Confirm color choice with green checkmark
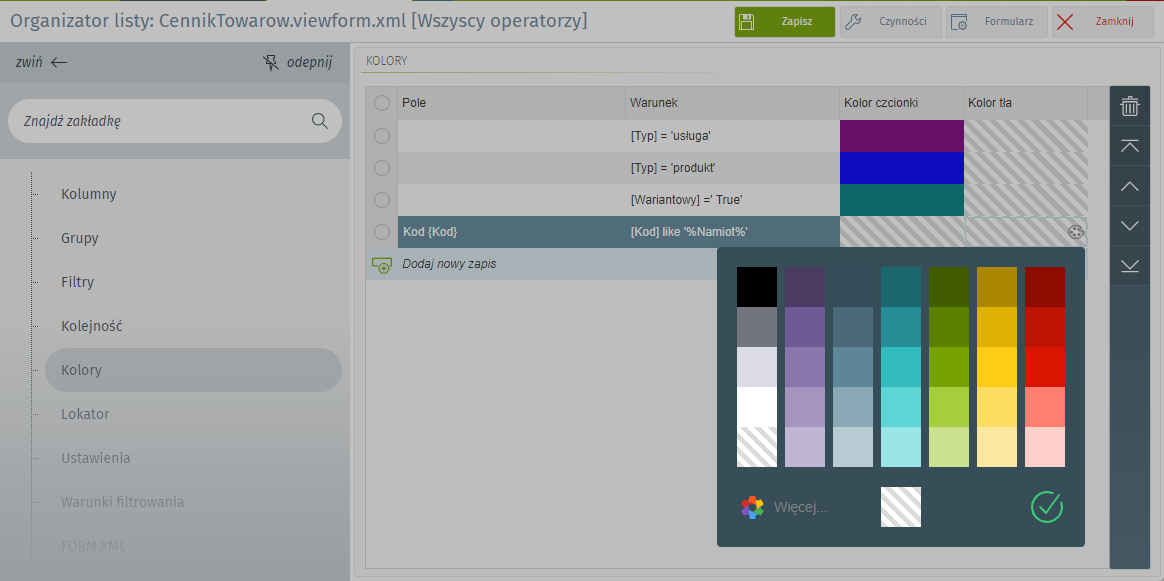Viewport: 1164px width, 581px height. point(1046,507)
